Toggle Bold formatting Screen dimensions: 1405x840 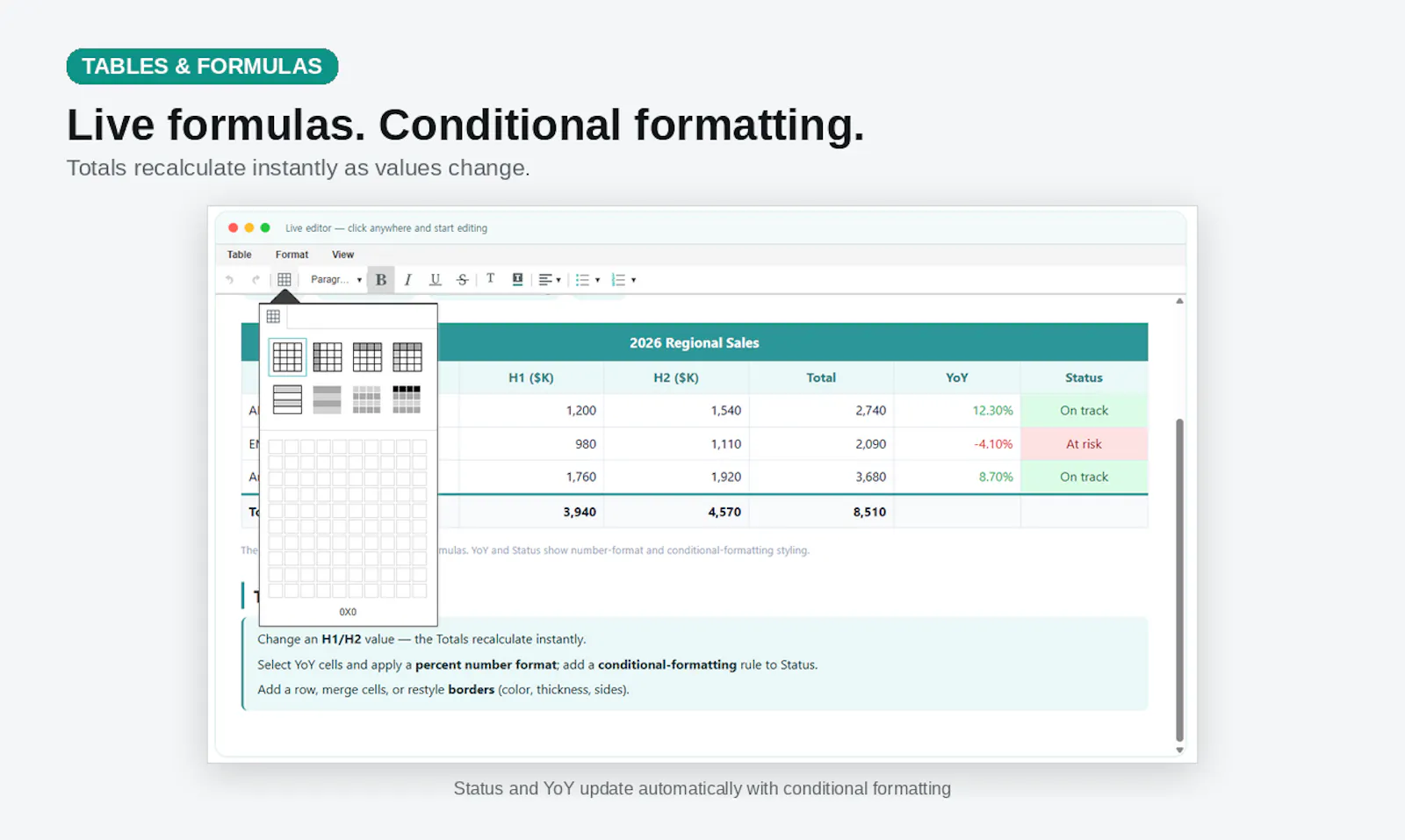pyautogui.click(x=381, y=280)
